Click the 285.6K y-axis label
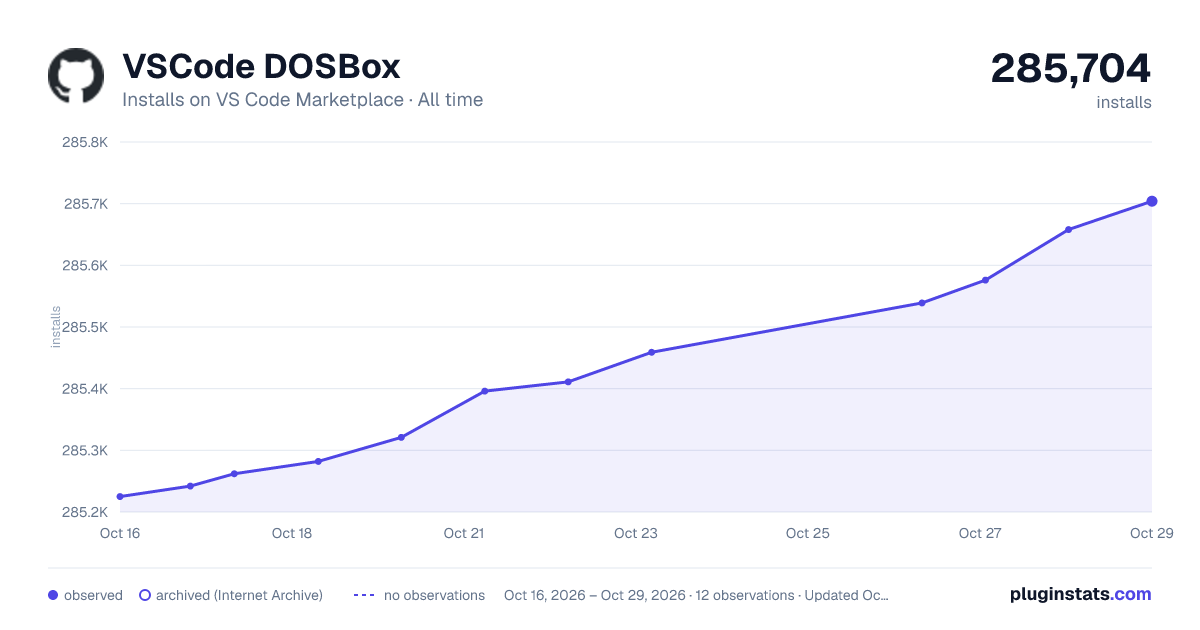Viewport: 1200px width, 630px height. [85, 266]
